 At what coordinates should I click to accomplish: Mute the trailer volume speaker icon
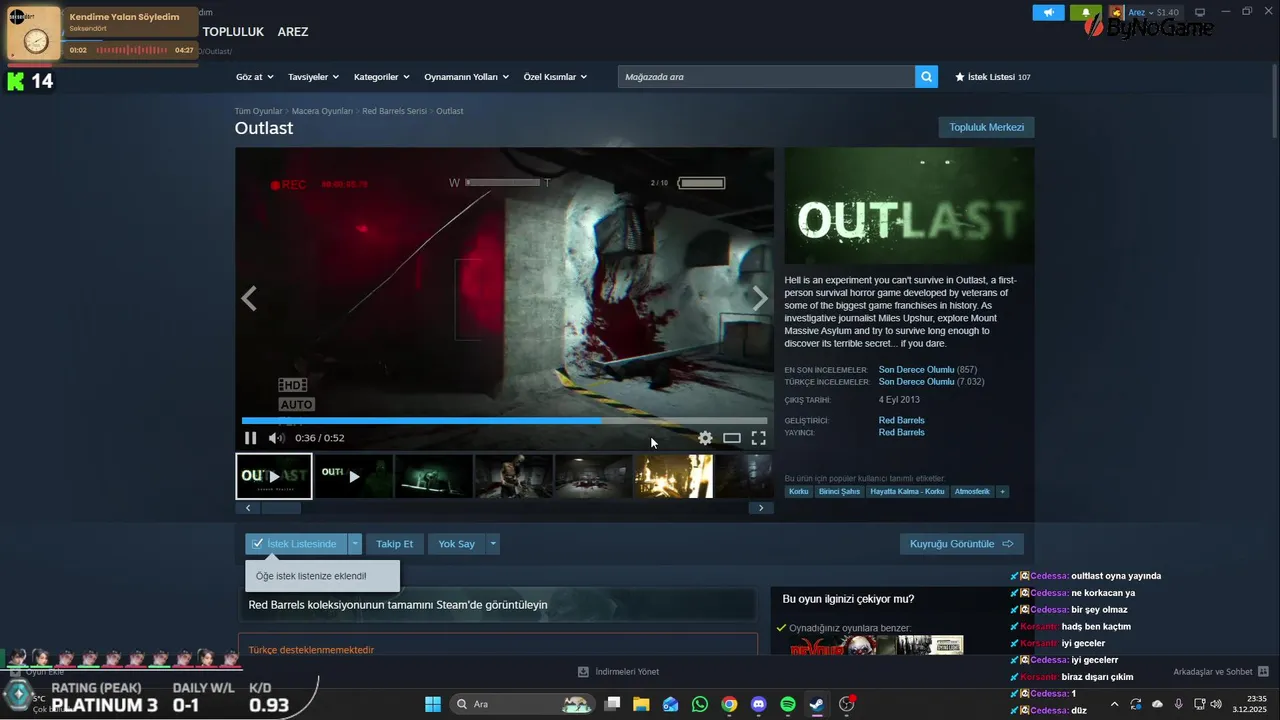pos(277,438)
